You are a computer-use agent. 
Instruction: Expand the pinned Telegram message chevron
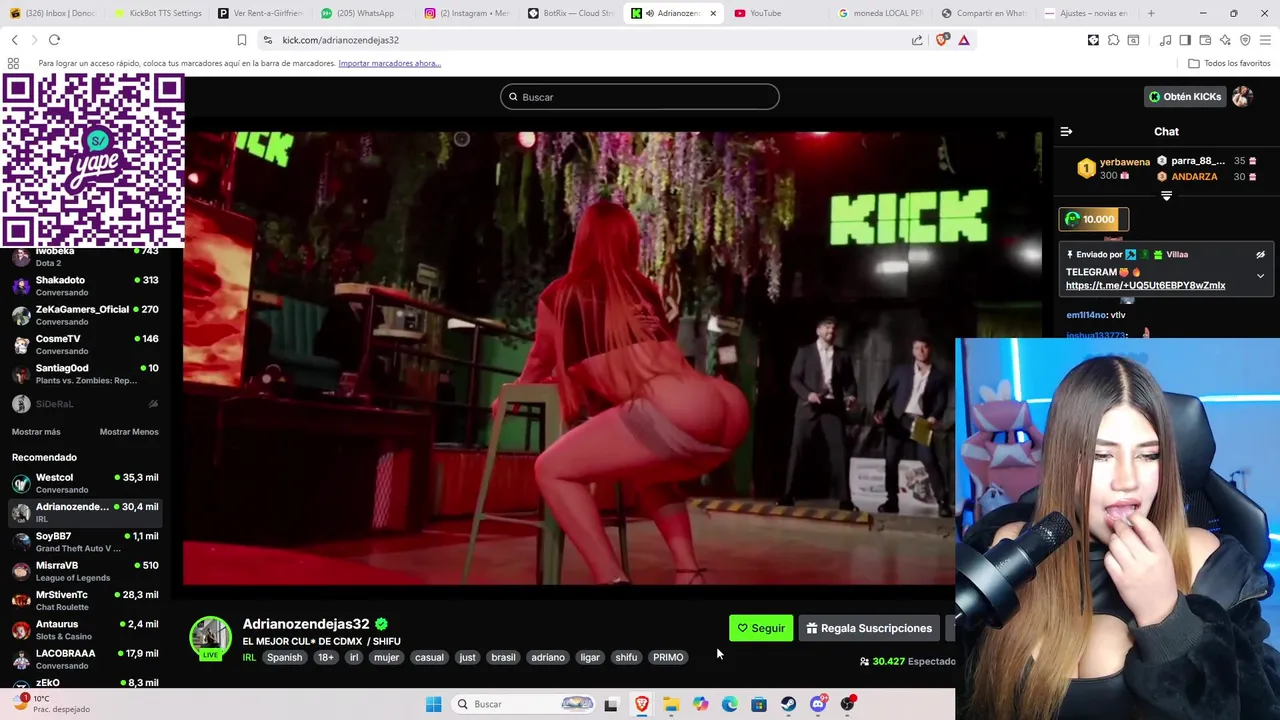tap(1260, 276)
